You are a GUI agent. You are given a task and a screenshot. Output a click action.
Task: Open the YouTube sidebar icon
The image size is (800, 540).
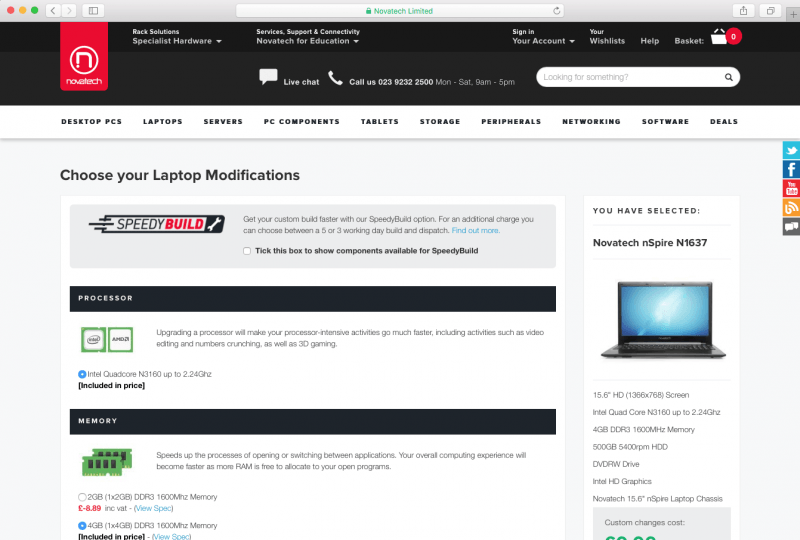791,188
